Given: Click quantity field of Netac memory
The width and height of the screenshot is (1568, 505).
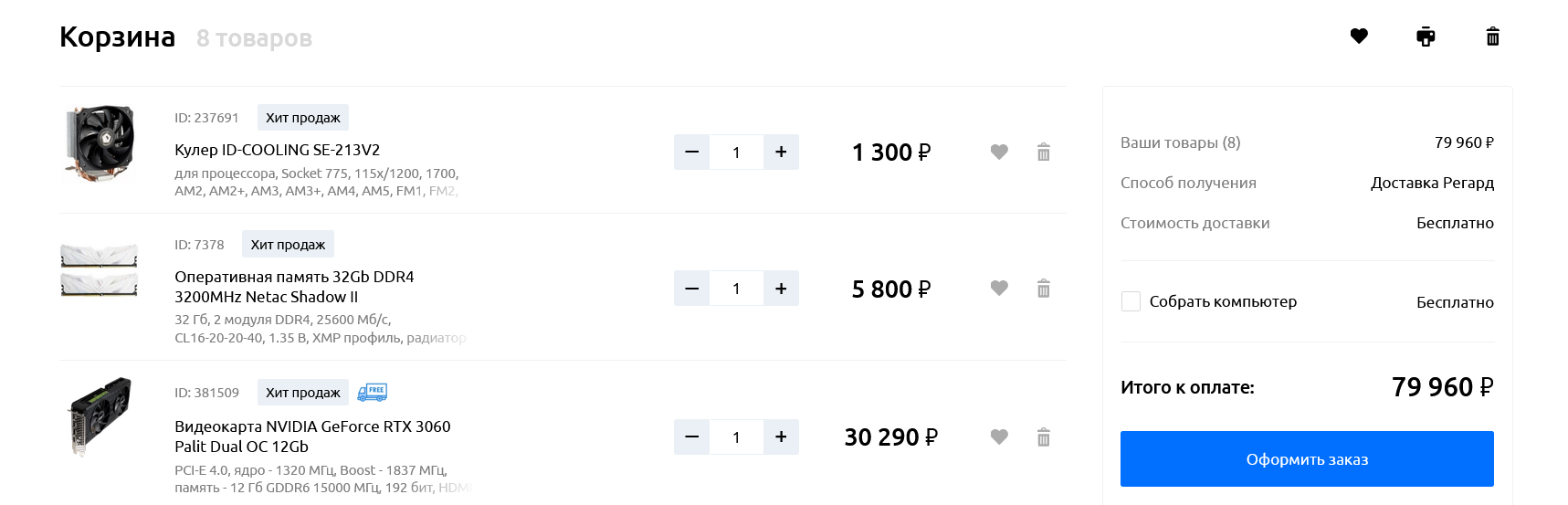Looking at the screenshot, I should (736, 289).
